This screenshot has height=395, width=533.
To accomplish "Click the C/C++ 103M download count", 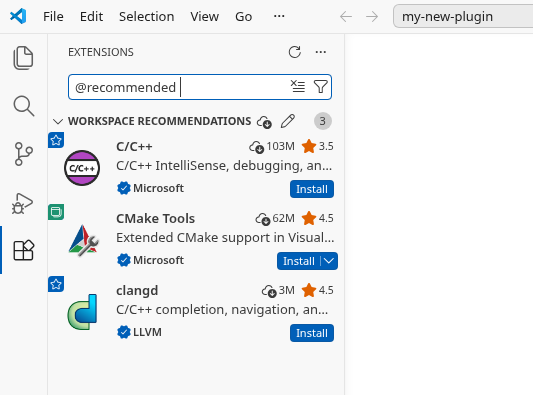I will (272, 147).
